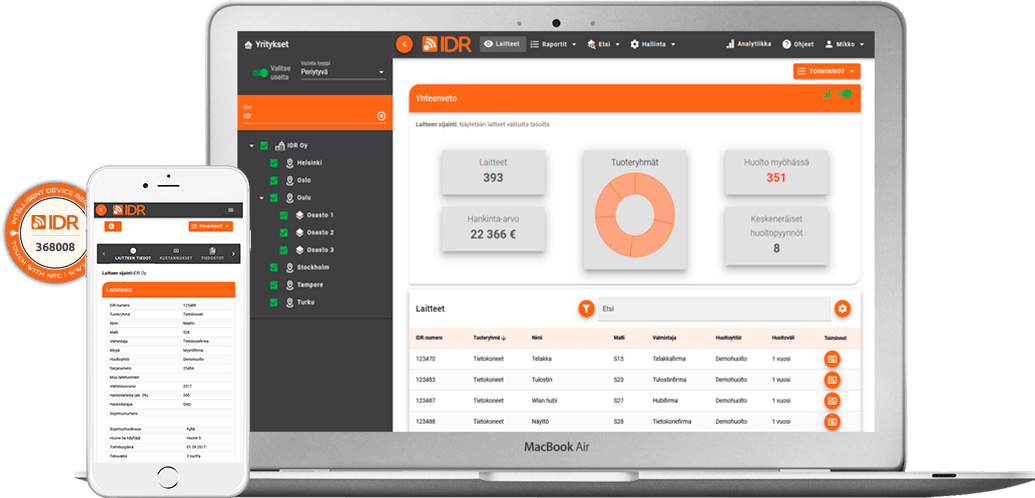Open the Valinta tyyppi Periytyvä dropdown
Viewport: 1035px width, 498px height.
pos(343,71)
